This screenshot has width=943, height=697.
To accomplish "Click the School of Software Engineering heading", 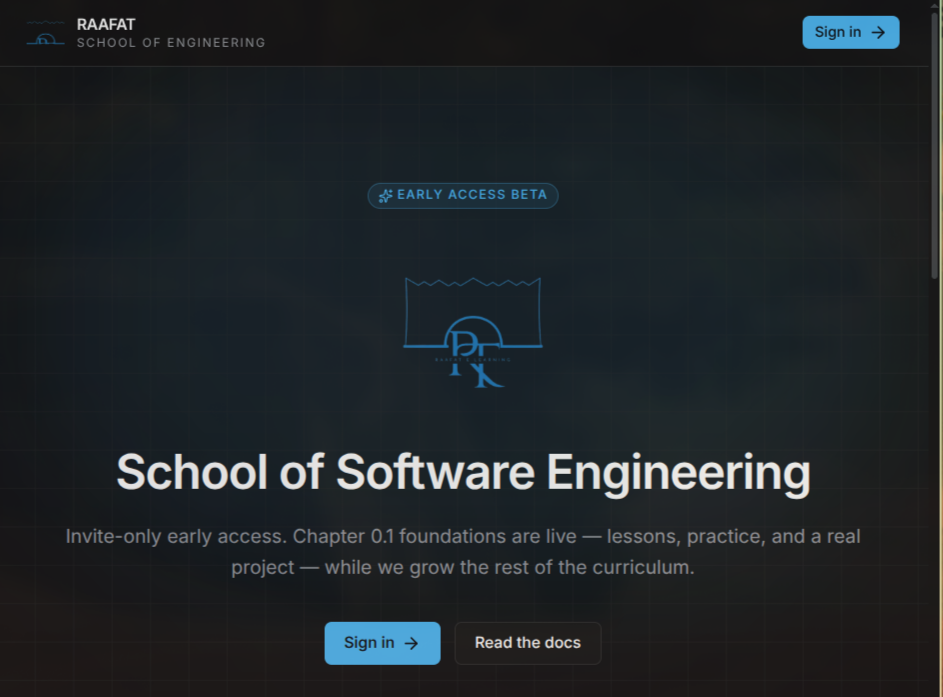I will 463,473.
